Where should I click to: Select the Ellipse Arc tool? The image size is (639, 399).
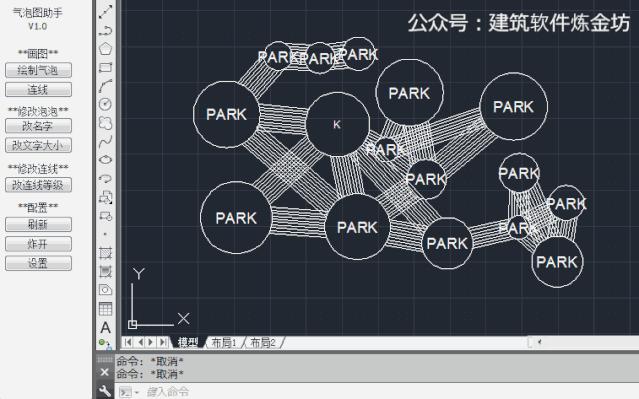click(106, 179)
